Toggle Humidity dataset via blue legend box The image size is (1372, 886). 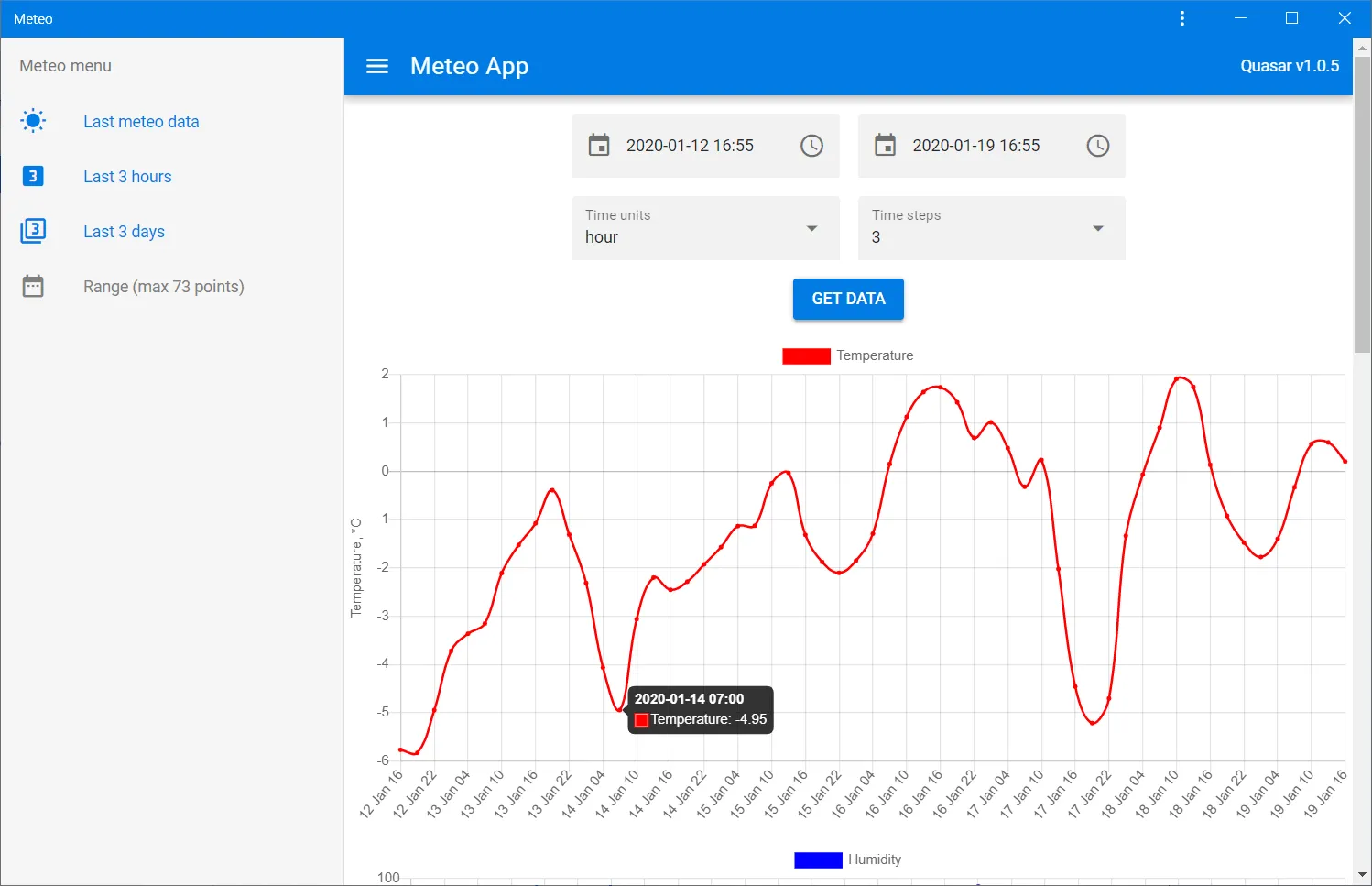818,860
